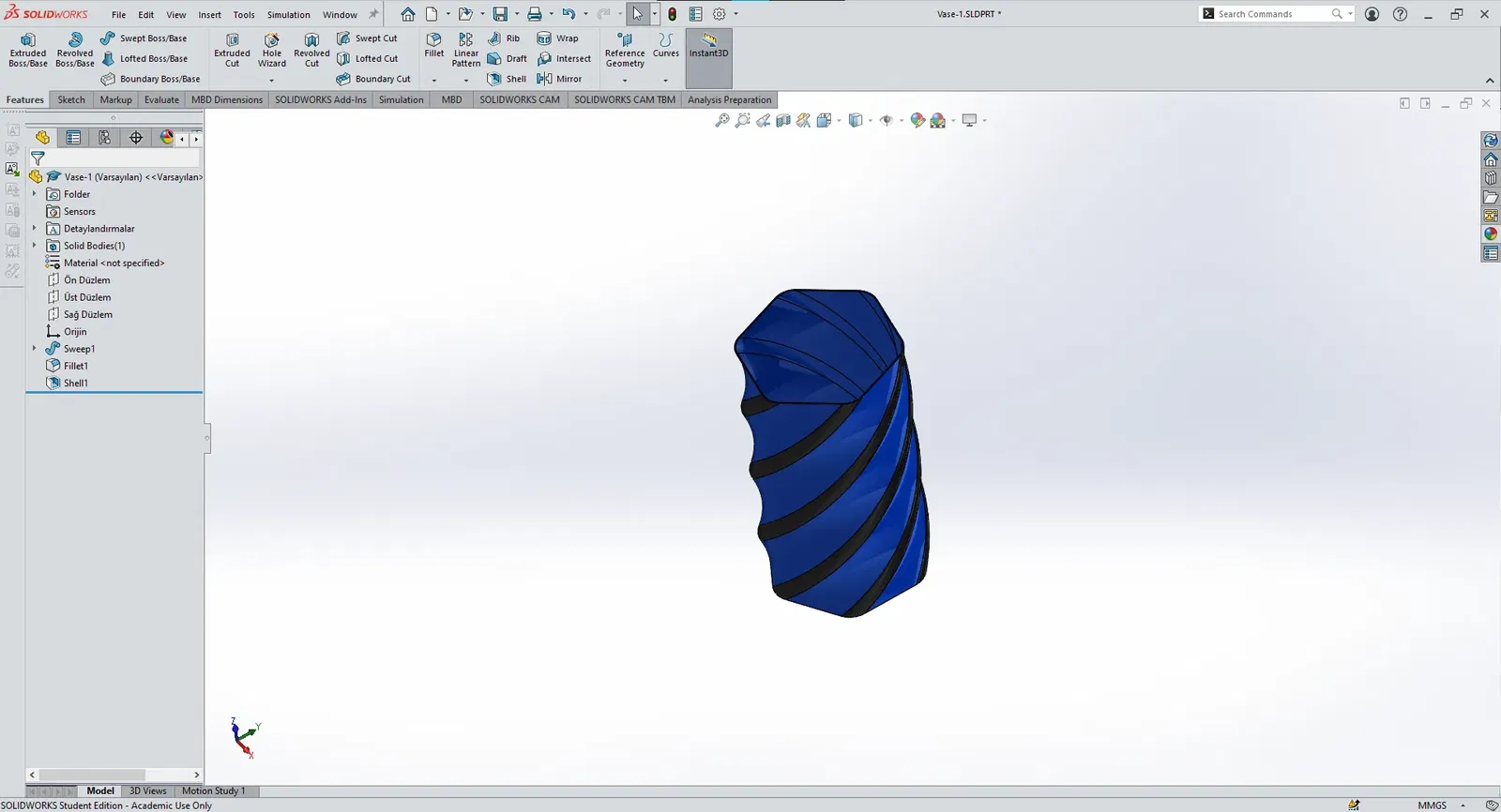
Task: Switch to the PropertyManager panel tab
Action: click(x=73, y=138)
